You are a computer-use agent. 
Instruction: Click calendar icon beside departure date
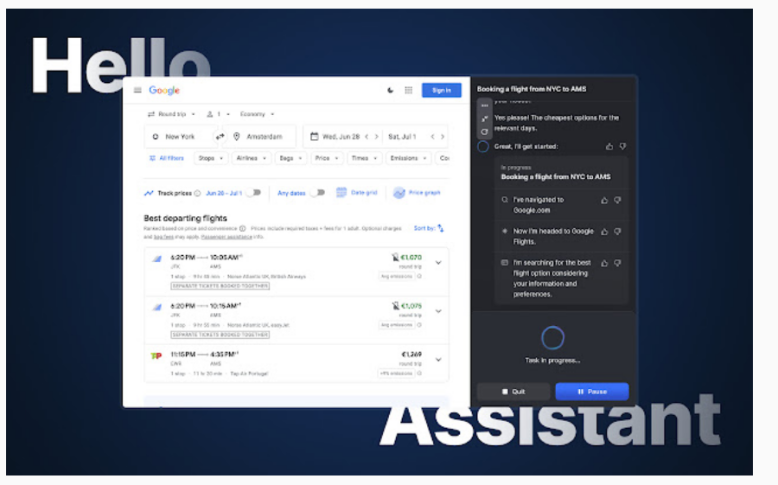(314, 137)
